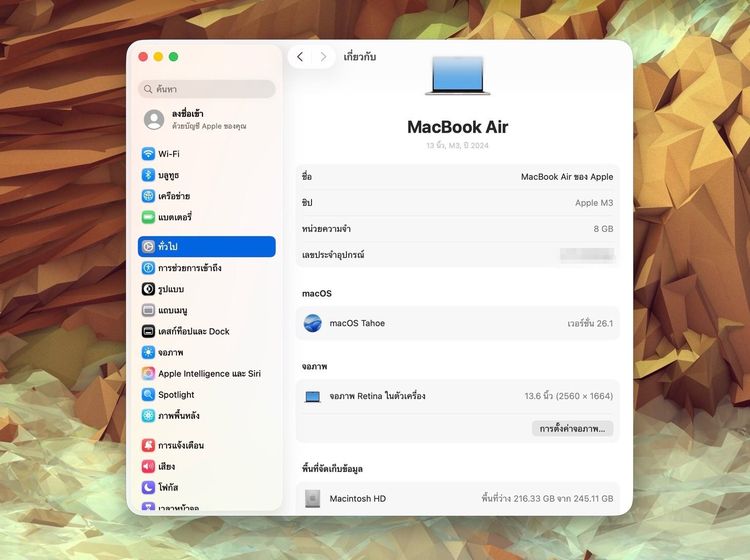Select the แถบเมนู sidebar label
This screenshot has height=560, width=750.
tap(173, 310)
